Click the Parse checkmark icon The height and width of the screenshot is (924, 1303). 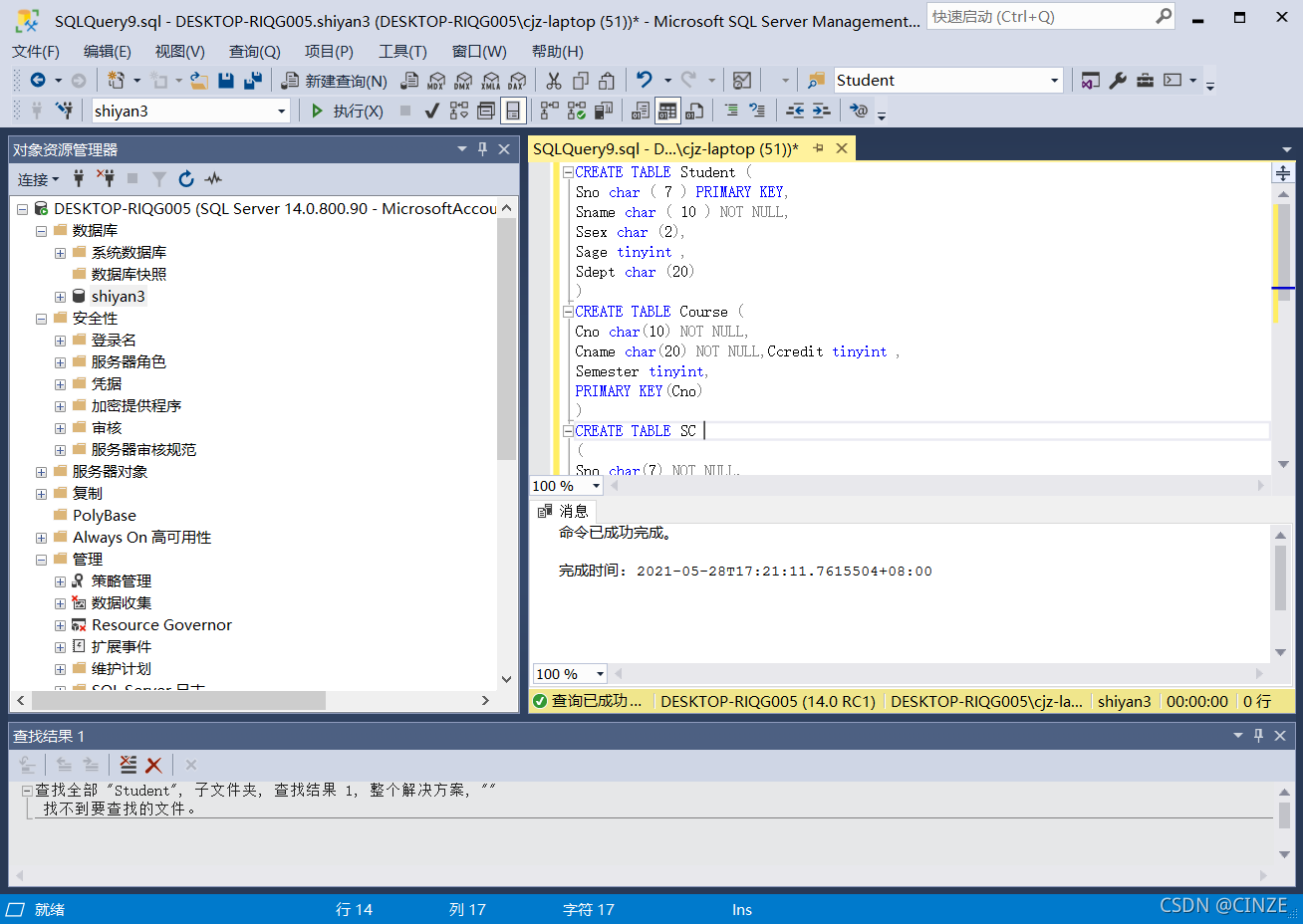[431, 111]
